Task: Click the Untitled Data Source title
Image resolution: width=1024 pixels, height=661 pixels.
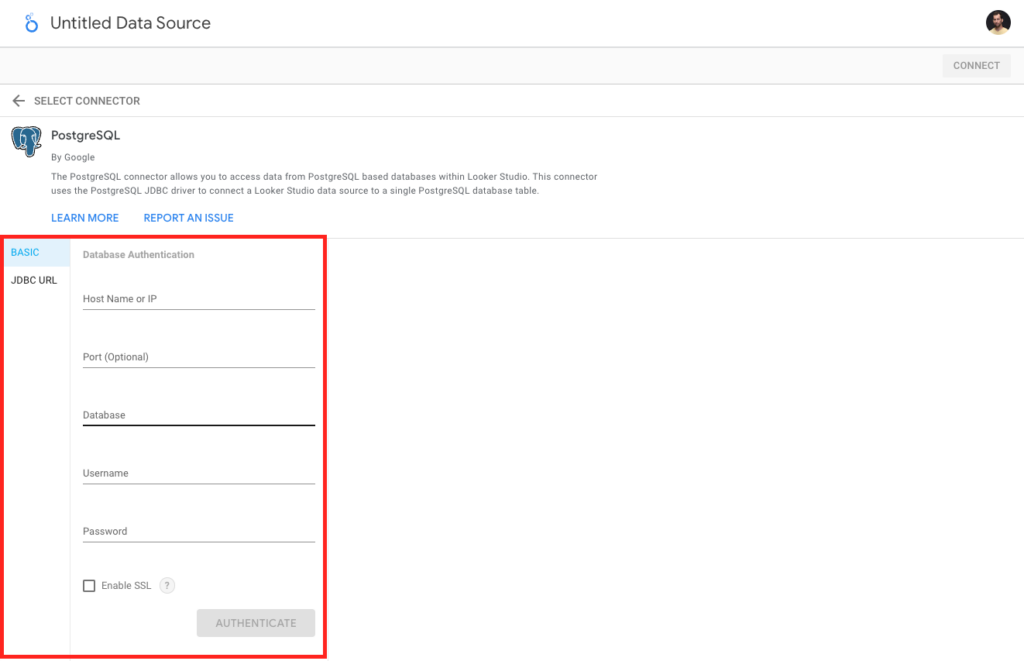Action: tap(130, 22)
